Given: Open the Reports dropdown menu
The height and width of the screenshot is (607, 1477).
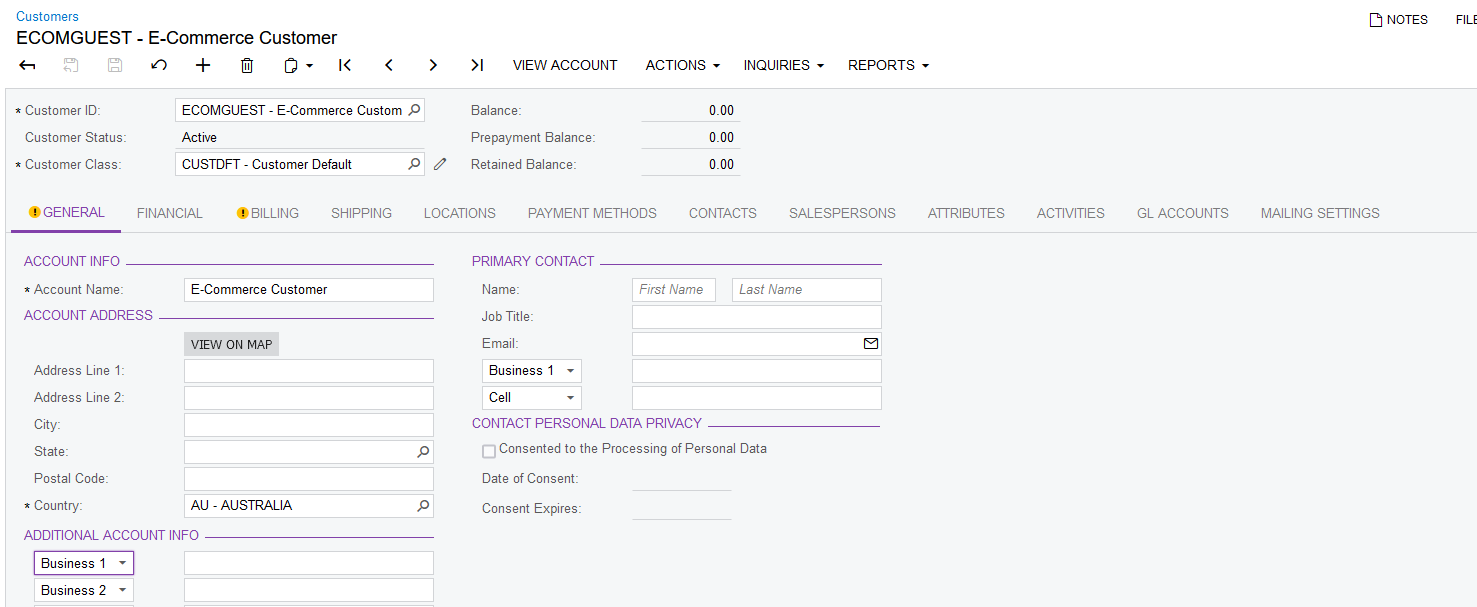Looking at the screenshot, I should (x=888, y=65).
